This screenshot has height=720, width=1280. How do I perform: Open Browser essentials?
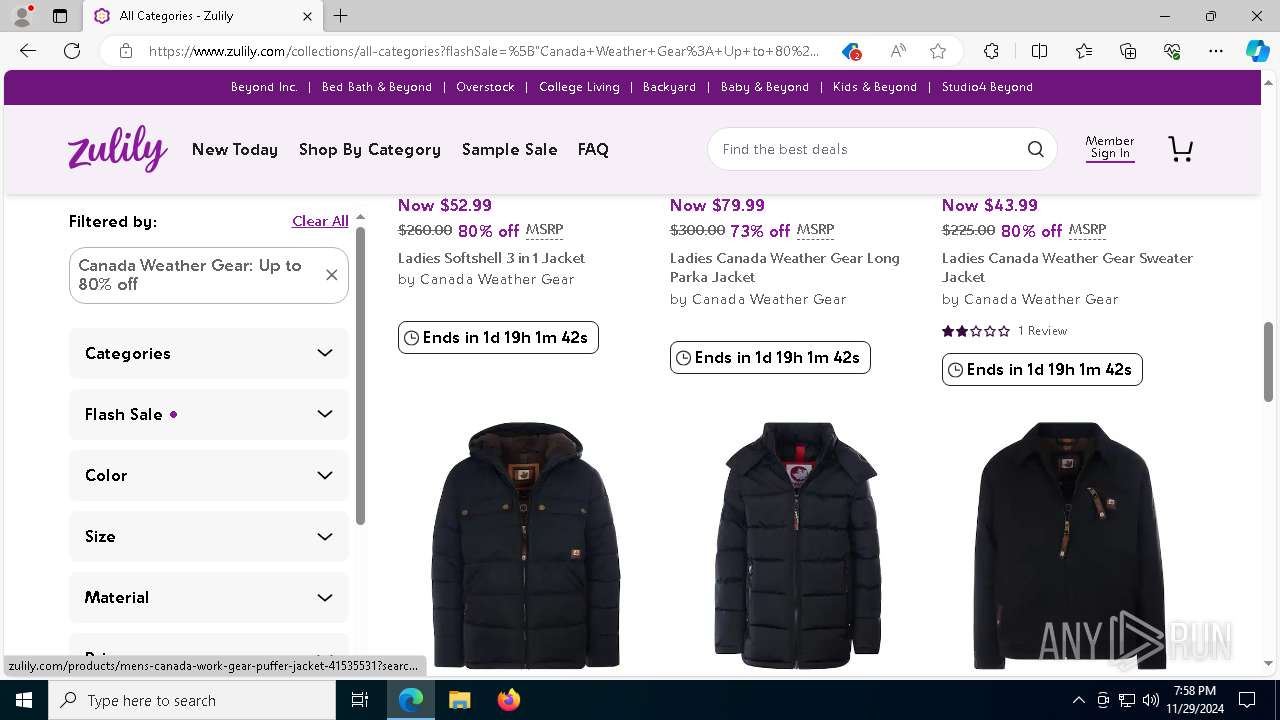pos(1172,51)
